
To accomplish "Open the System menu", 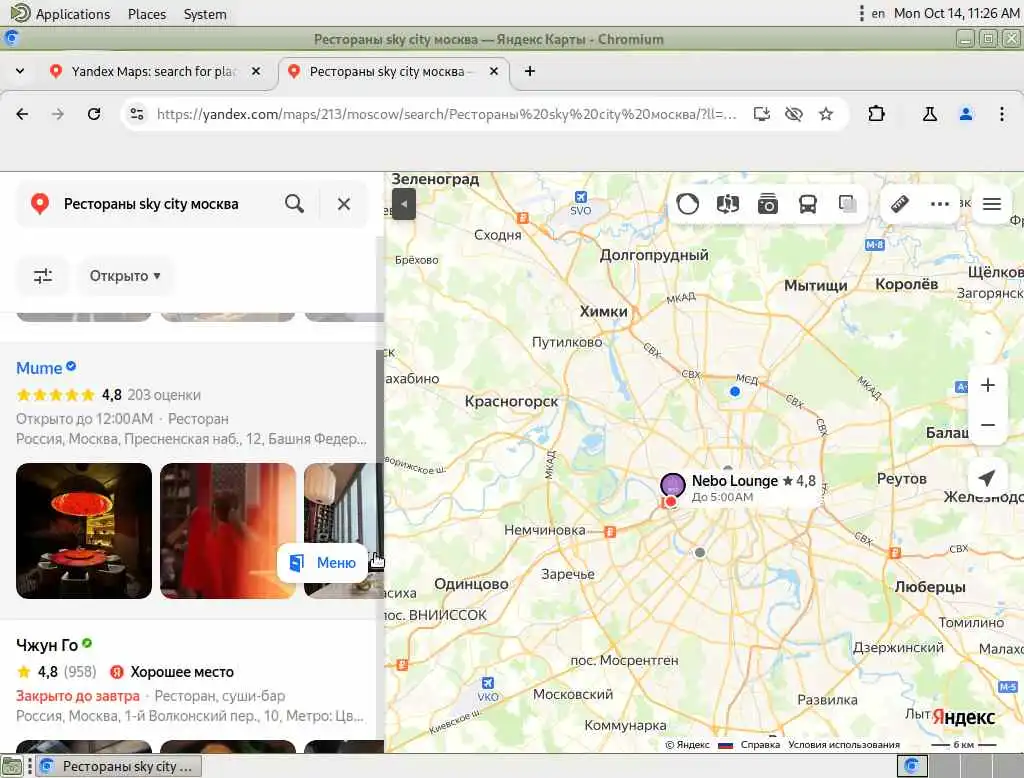I will pos(205,14).
